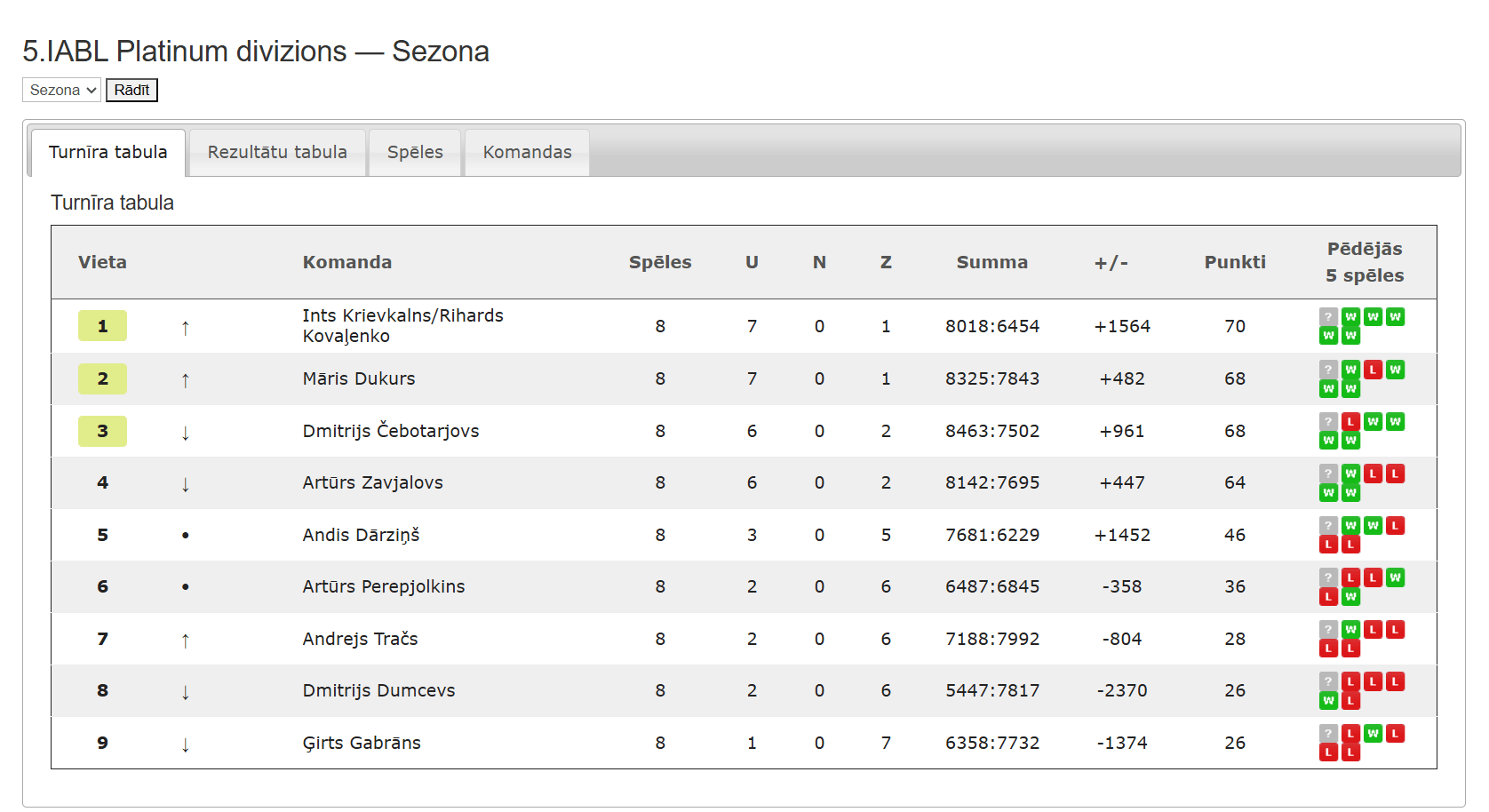Screen dimensions: 1489x812
Task: Click the Pēdējās 5 spēles column header
Action: click(x=1365, y=262)
